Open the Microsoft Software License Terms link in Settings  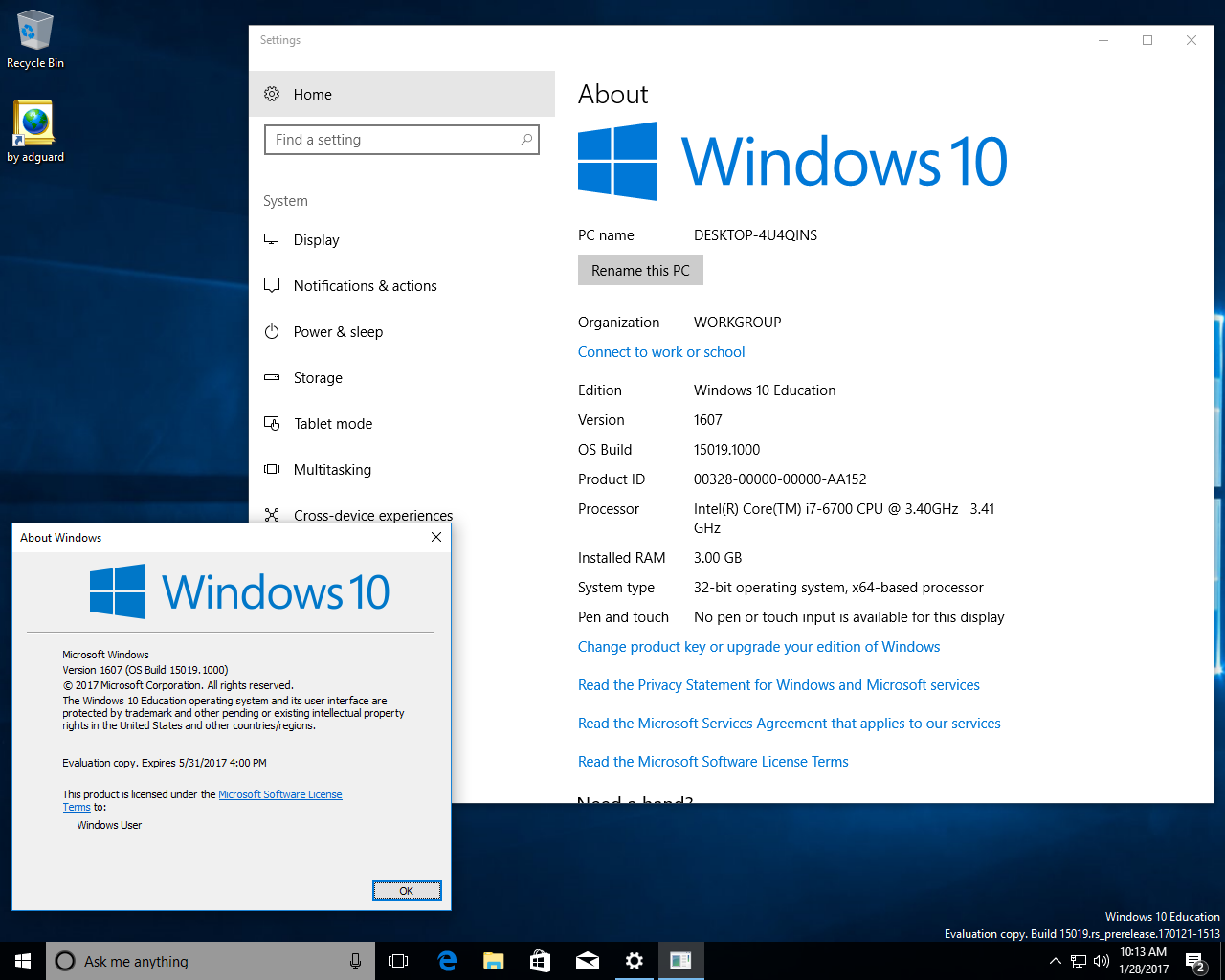click(x=713, y=762)
